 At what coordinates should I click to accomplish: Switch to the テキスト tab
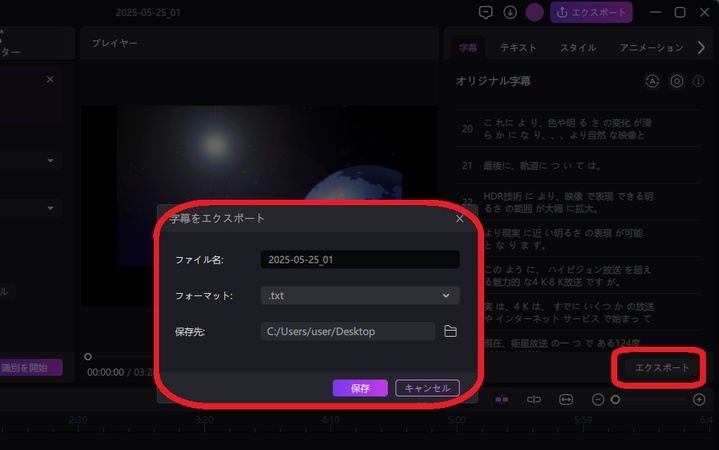518,48
